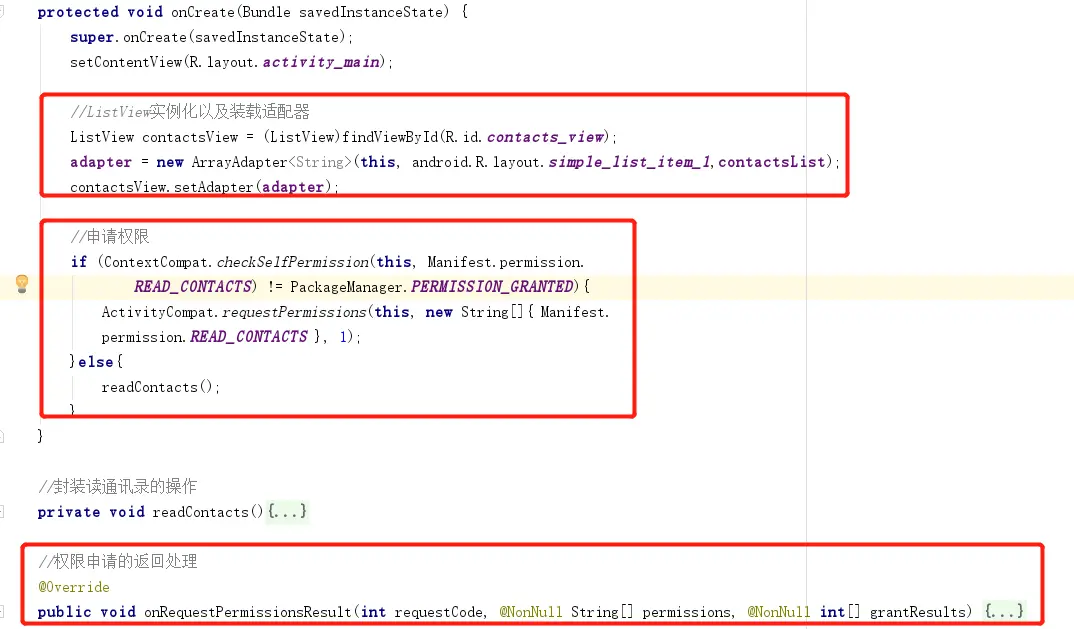This screenshot has height=629, width=1074.
Task: Click the permissions parameter name
Action: coord(686,612)
